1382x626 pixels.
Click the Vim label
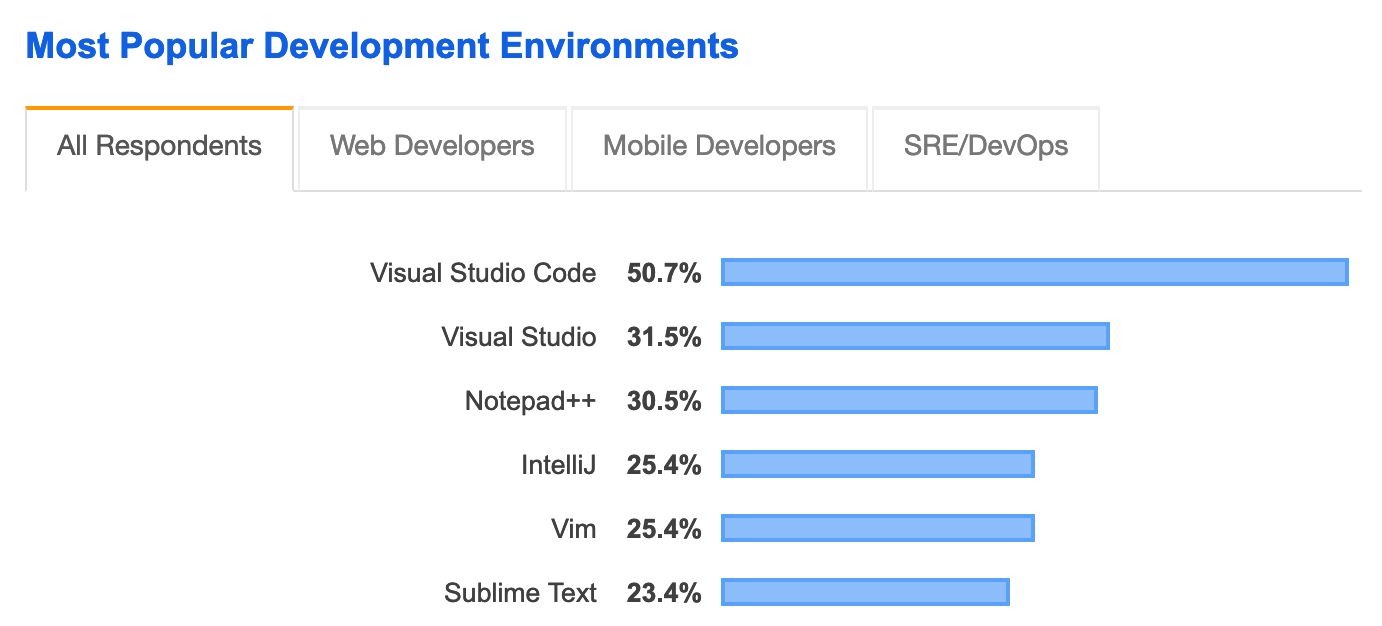click(574, 529)
